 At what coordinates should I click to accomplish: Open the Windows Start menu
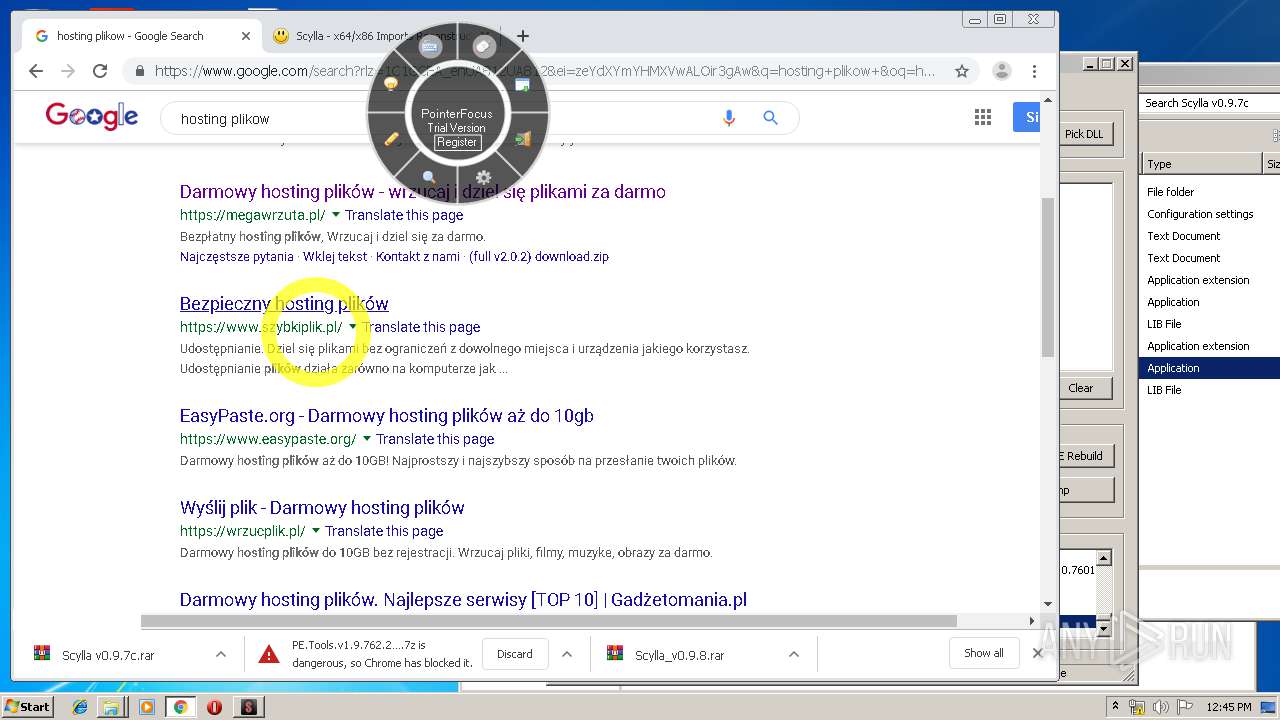tap(27, 707)
